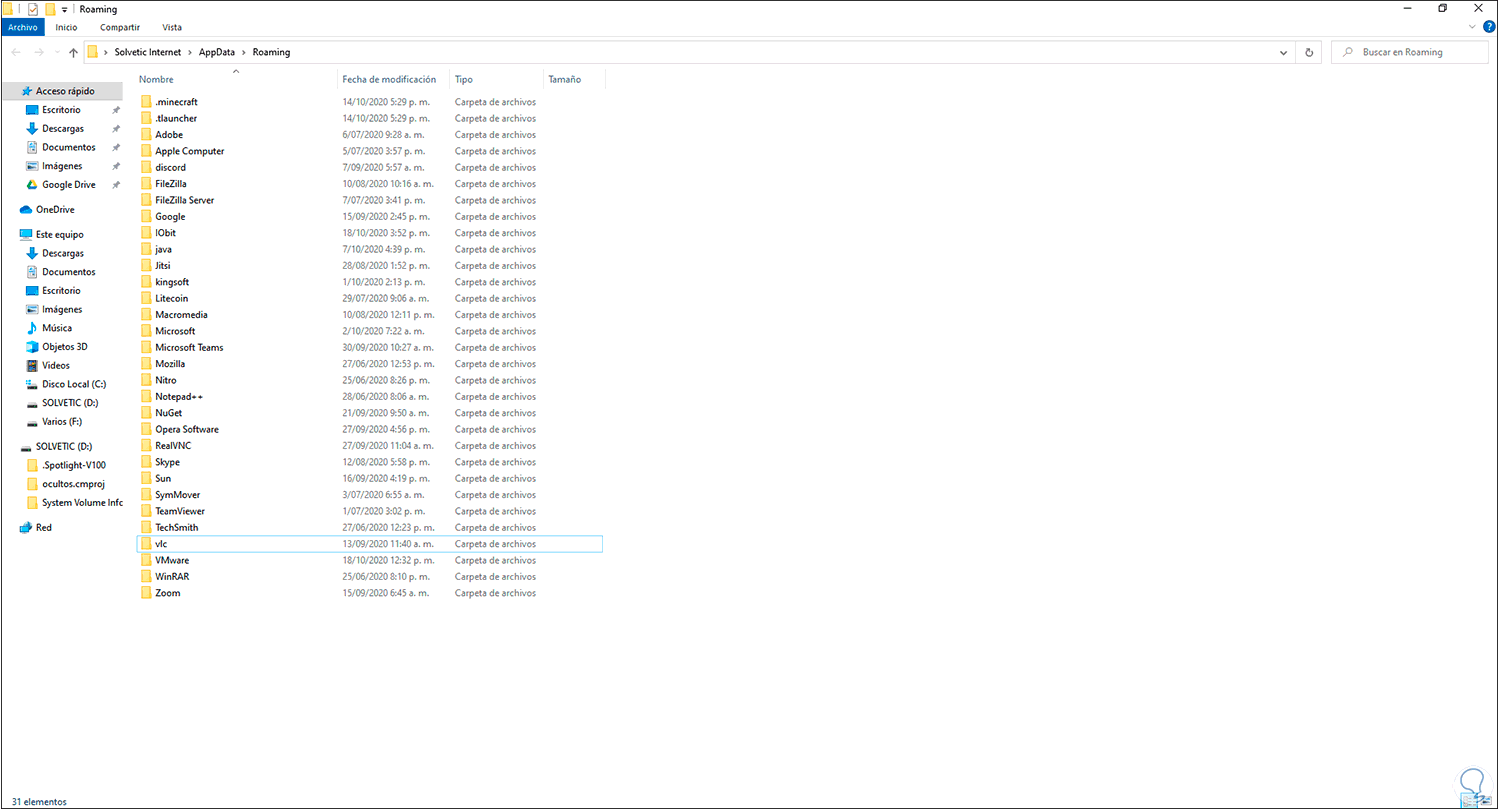Click the Red network icon

click(26, 527)
